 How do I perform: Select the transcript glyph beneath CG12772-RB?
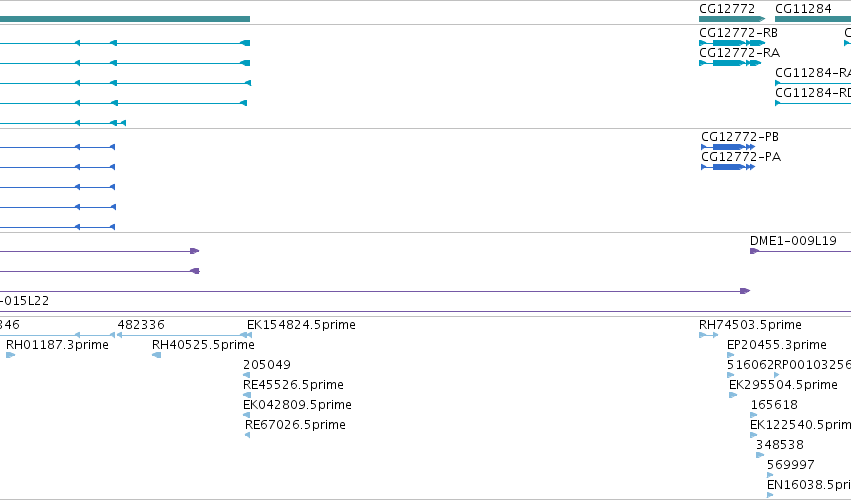pos(732,43)
